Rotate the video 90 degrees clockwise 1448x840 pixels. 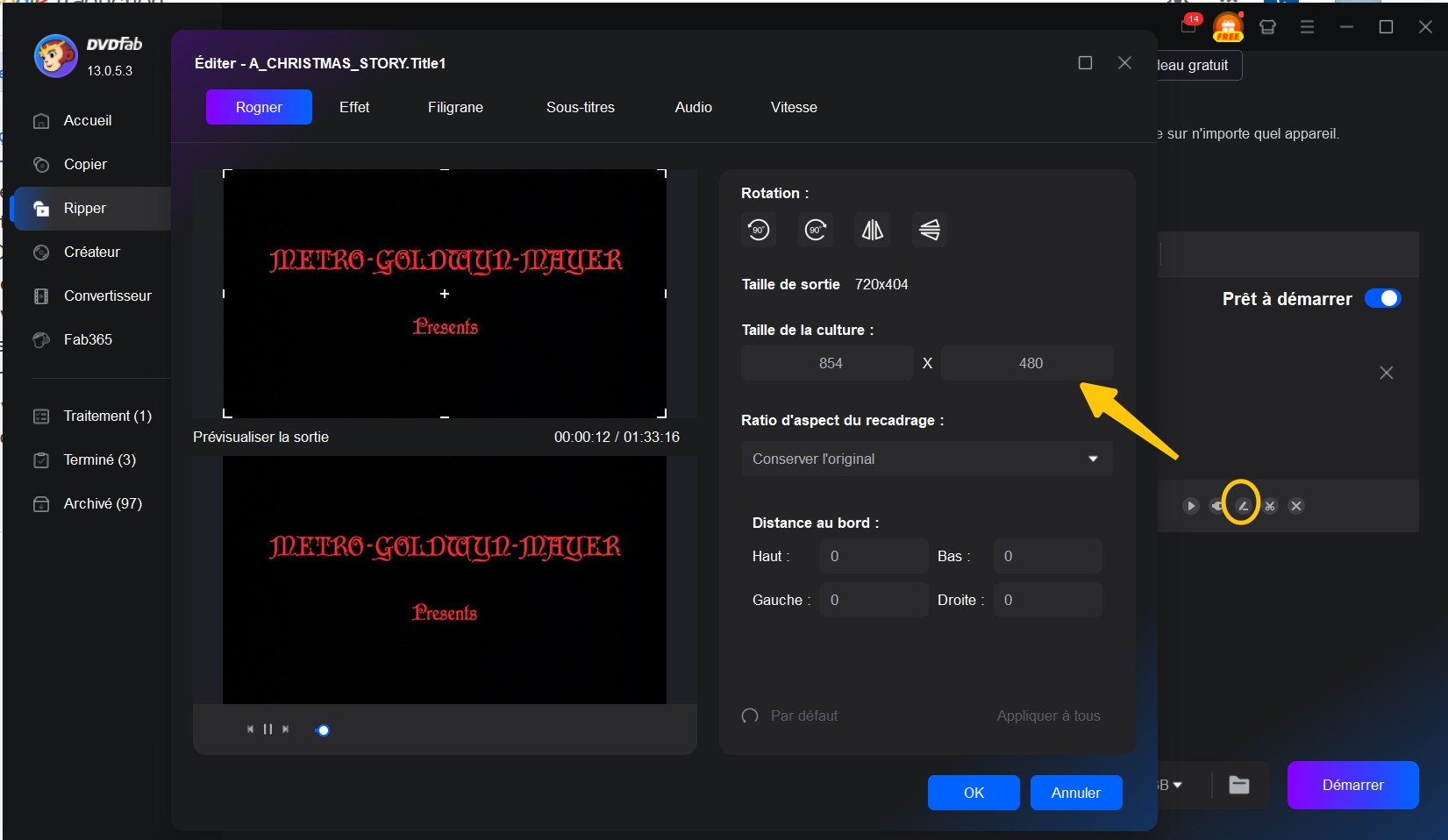coord(815,230)
